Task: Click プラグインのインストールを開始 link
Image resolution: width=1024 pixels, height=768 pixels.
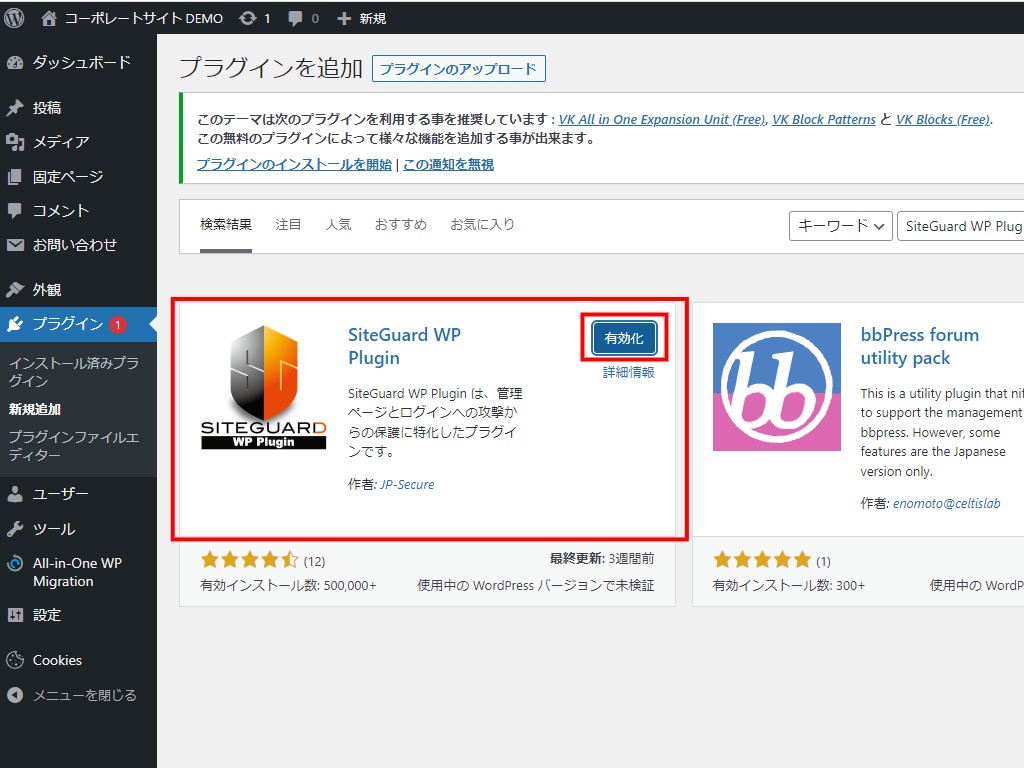Action: coord(294,164)
